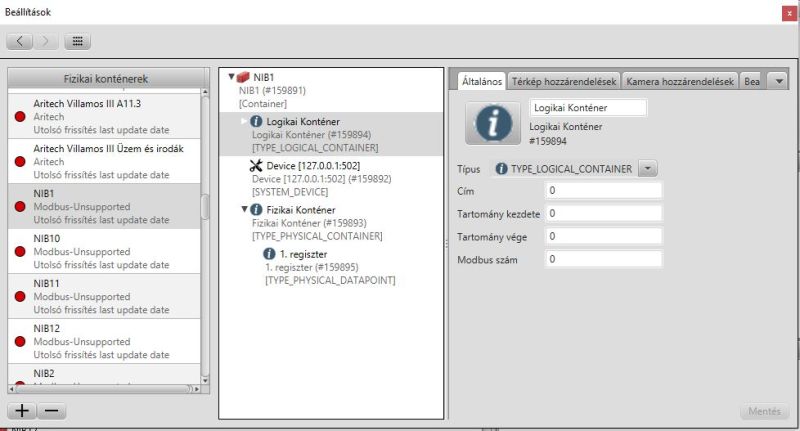The image size is (800, 431).
Task: Collapse the Fizikai Konténer tree node
Action: click(x=244, y=209)
